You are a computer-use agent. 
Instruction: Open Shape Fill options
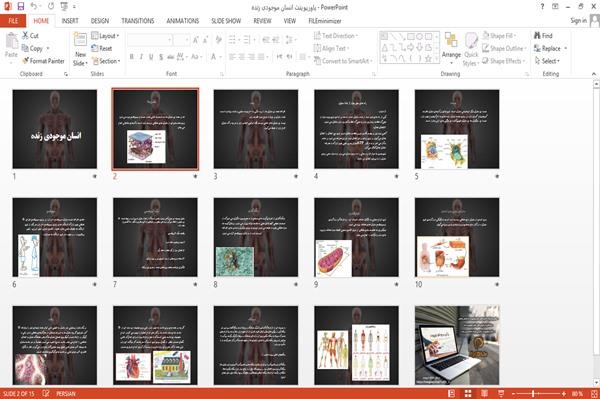(x=499, y=36)
